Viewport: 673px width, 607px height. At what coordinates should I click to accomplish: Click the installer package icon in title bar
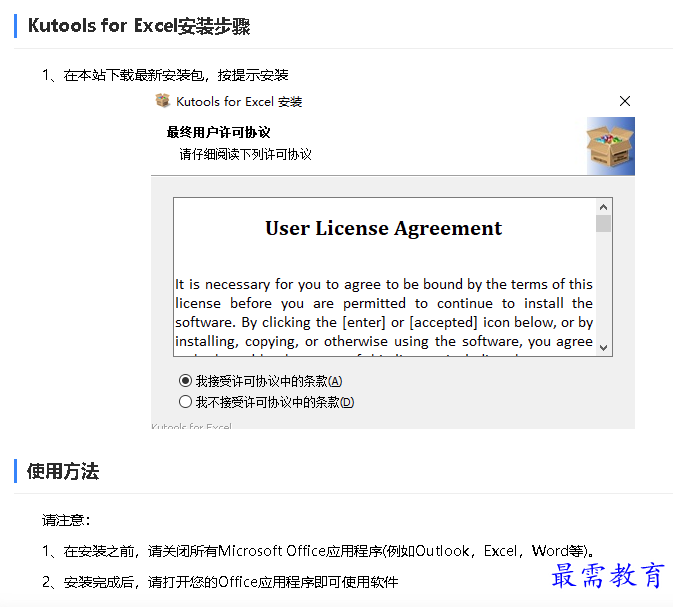click(163, 101)
